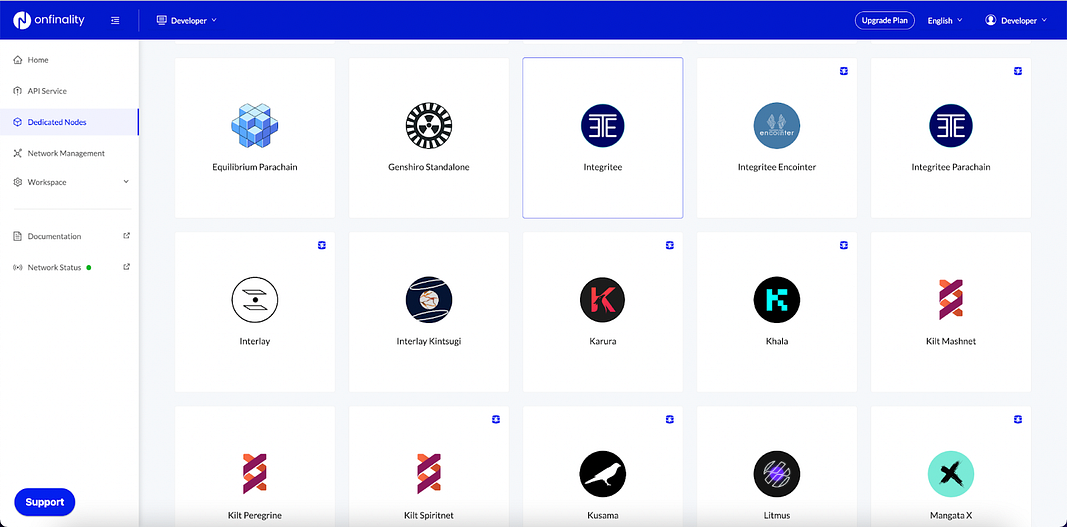Select the Integritee logo in highlighted card
The height and width of the screenshot is (527, 1067).
tap(603, 126)
